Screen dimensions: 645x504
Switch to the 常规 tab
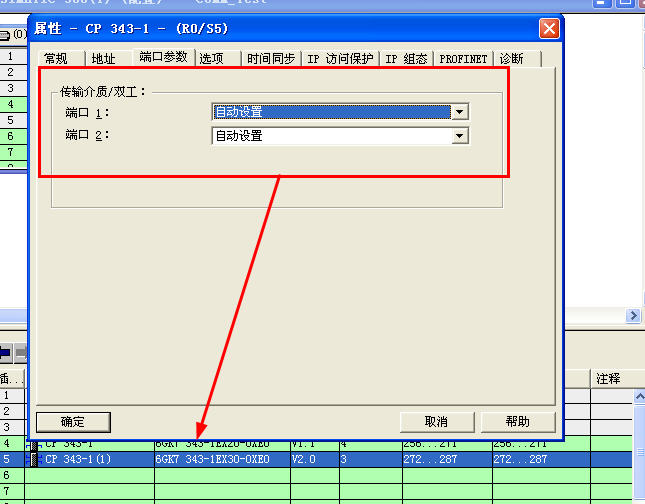click(x=55, y=59)
